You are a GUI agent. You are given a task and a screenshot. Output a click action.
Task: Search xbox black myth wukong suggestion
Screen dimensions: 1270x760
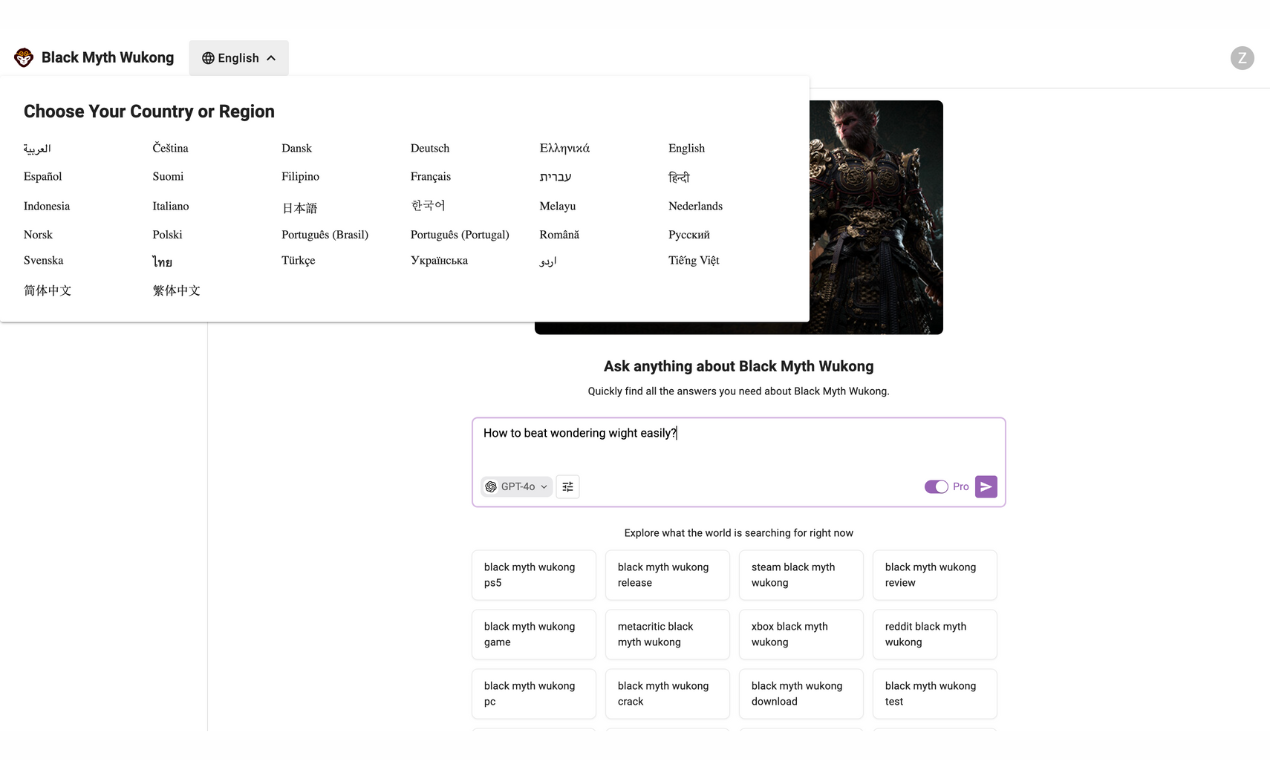pyautogui.click(x=801, y=634)
